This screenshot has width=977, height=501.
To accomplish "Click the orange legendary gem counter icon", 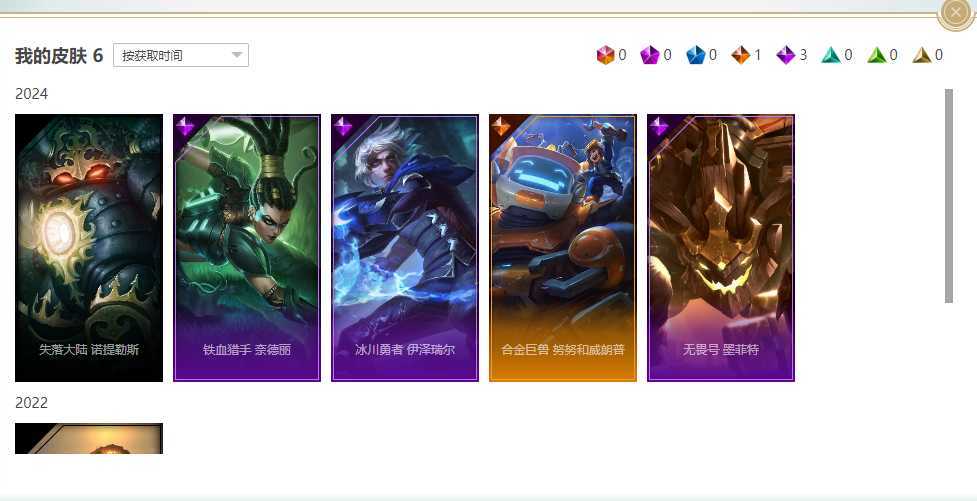I will [741, 55].
